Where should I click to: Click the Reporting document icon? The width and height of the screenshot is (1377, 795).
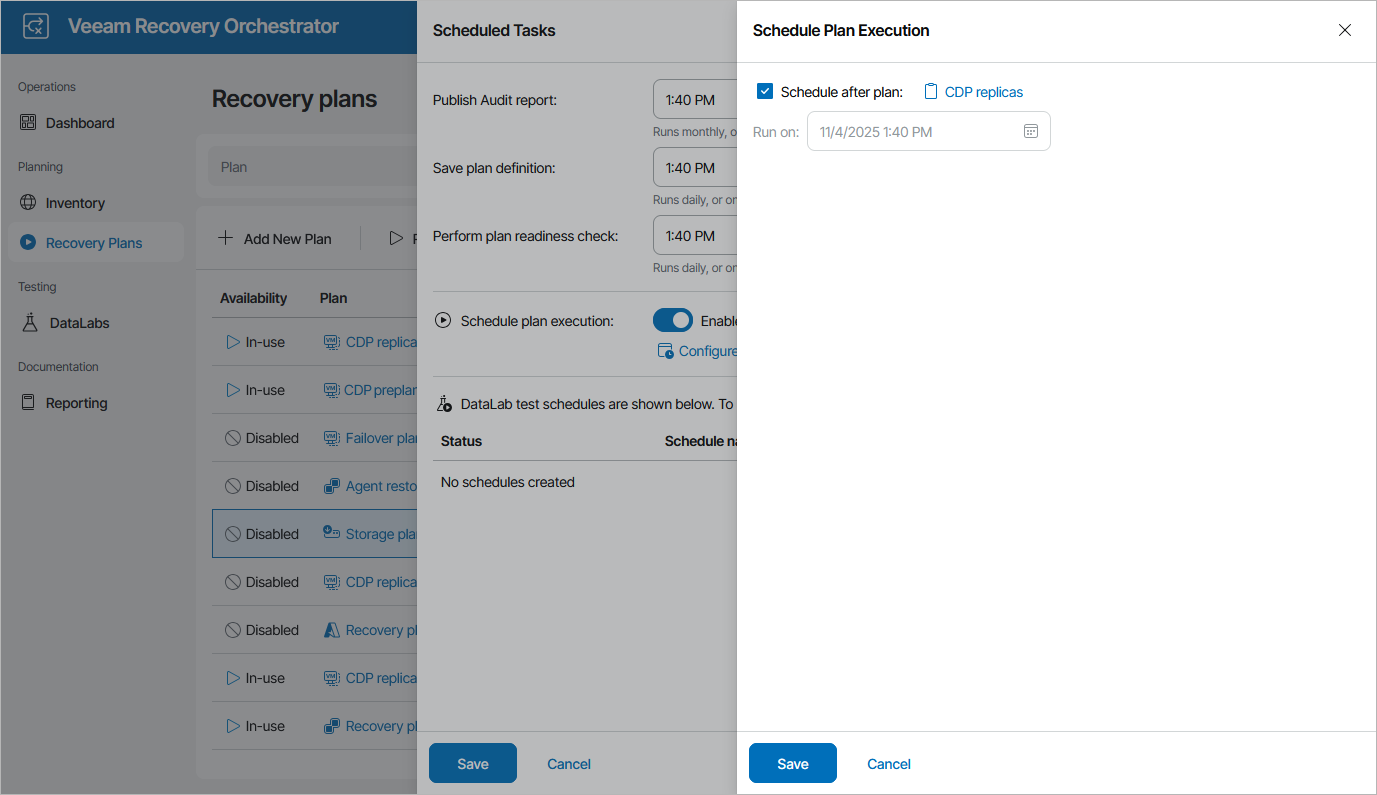(28, 403)
